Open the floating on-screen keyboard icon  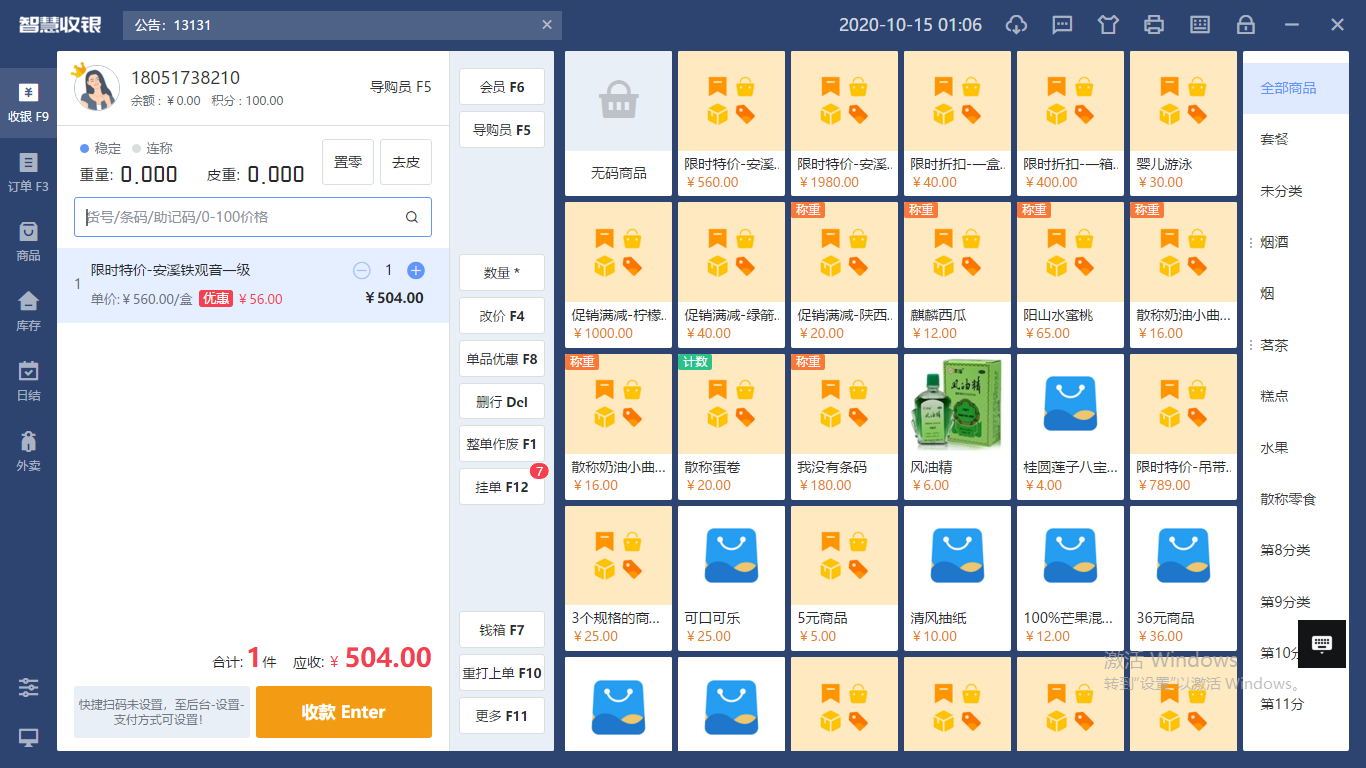1322,643
